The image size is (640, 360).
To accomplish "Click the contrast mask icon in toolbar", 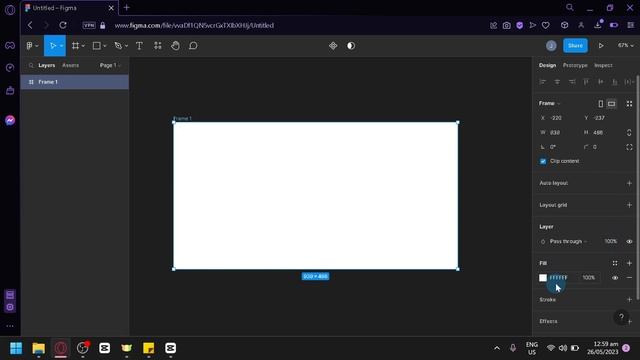I will tap(351, 46).
